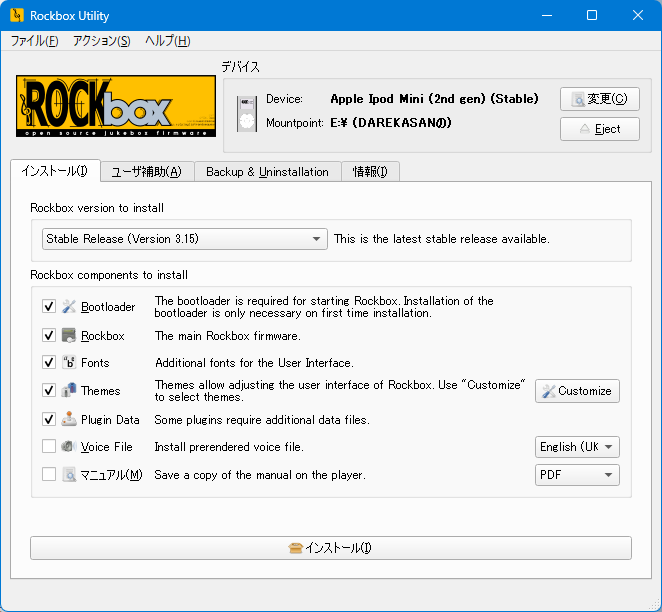Uncheck the Fonts checkbox

49,363
